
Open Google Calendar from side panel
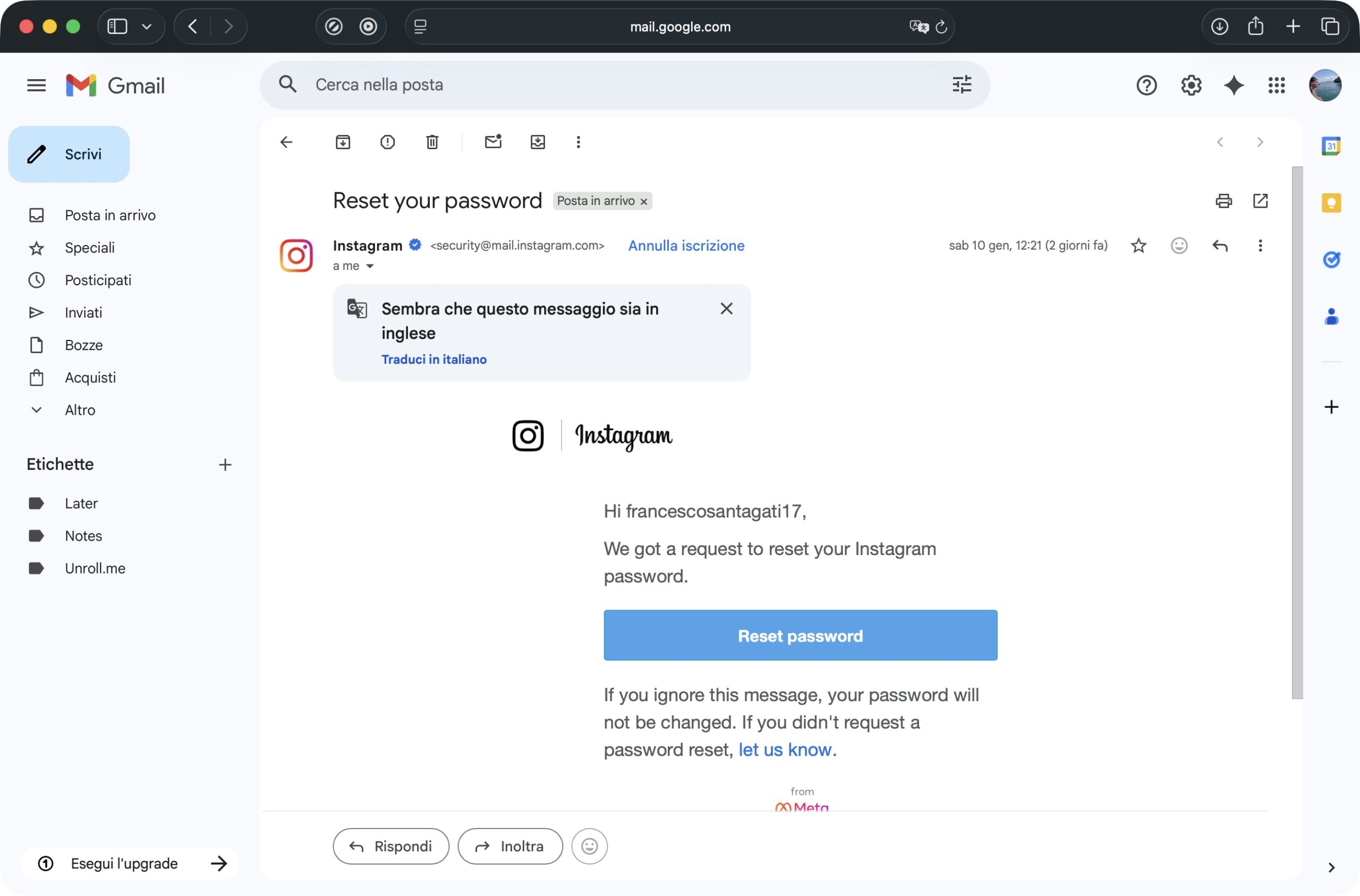click(x=1331, y=146)
